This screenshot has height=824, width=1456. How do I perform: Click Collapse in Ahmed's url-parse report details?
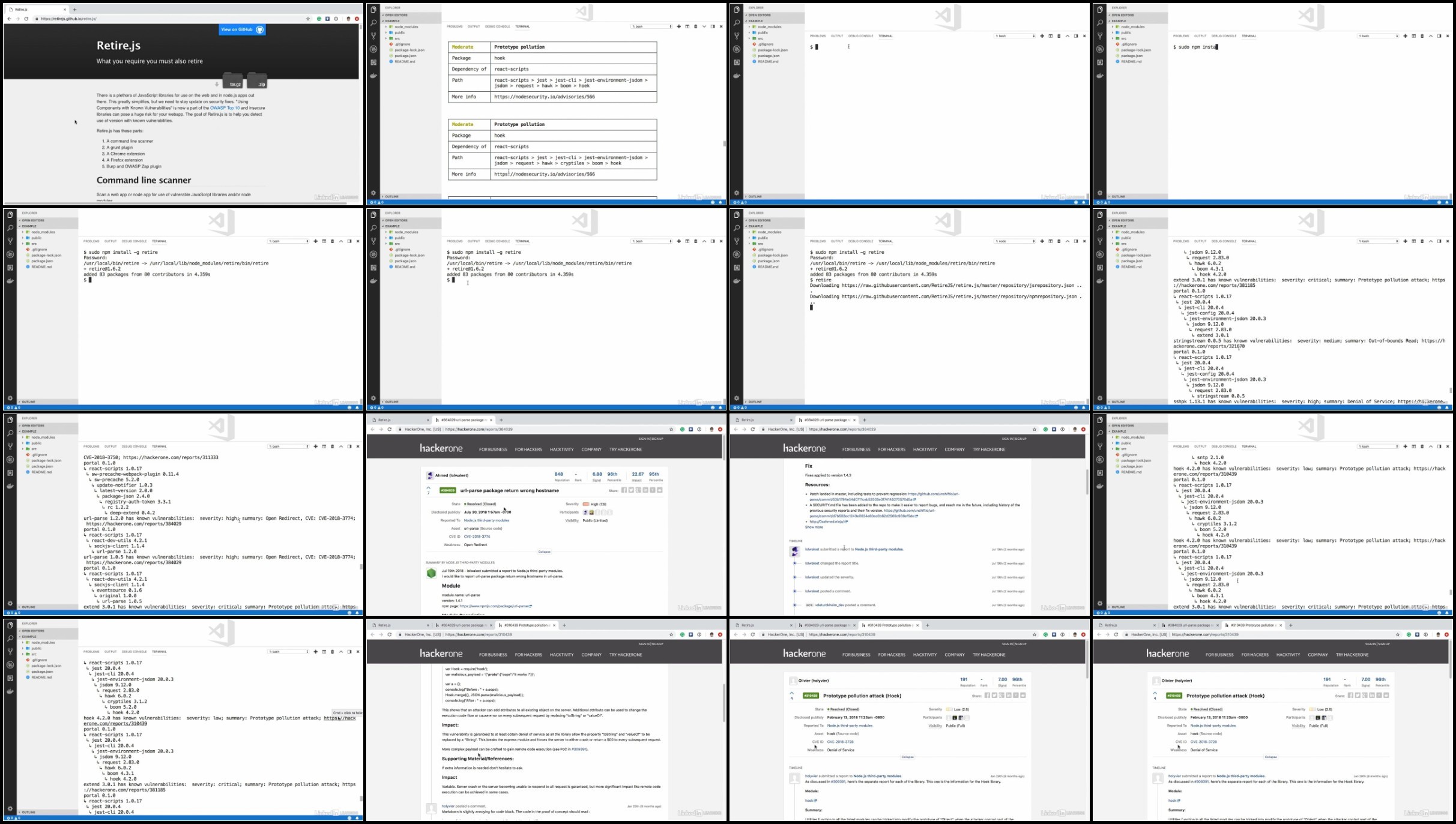tap(545, 552)
